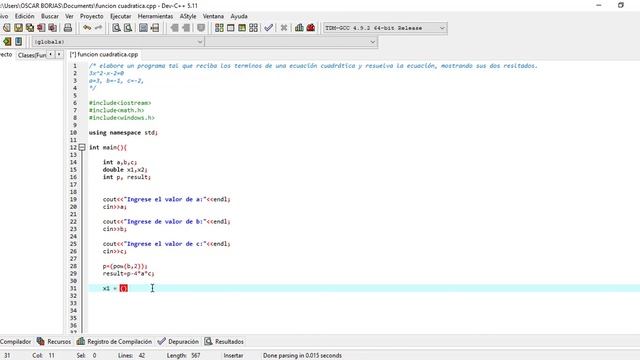Click 'p=(pow(b,2));' code line
The image size is (640, 360).
click(125, 266)
